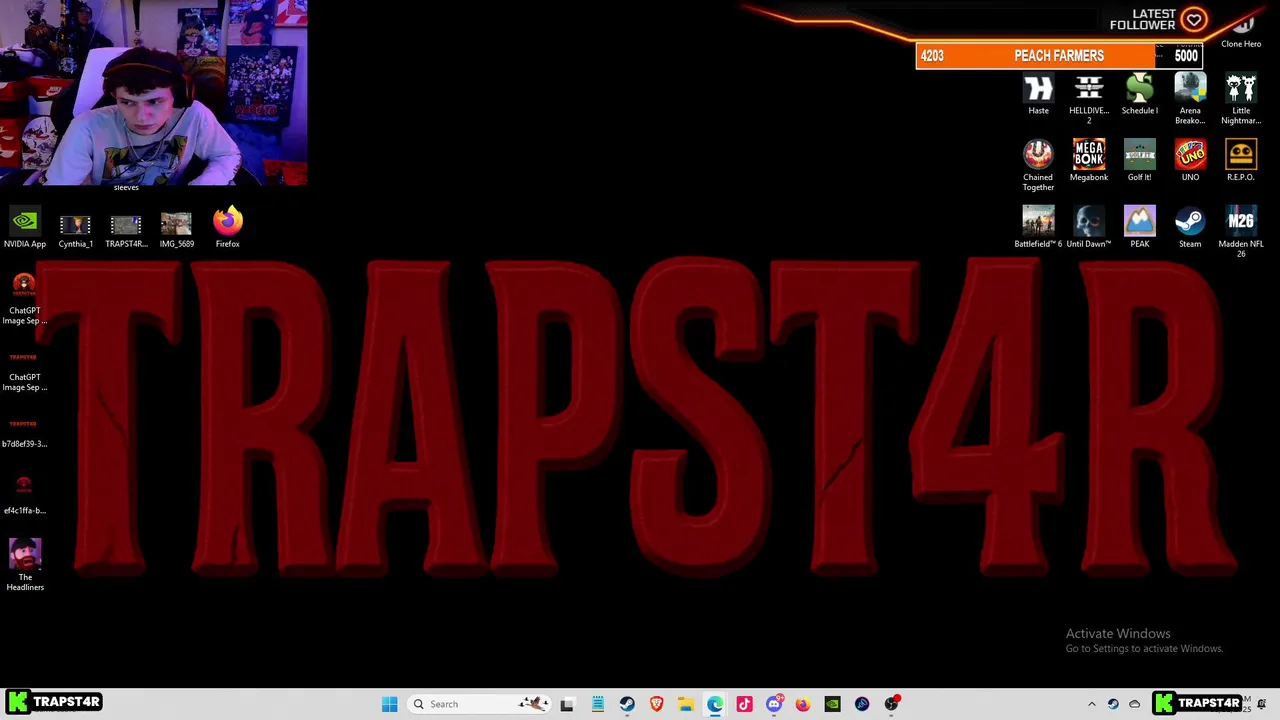Open the NVIDIA App desktop shortcut

tap(25, 228)
